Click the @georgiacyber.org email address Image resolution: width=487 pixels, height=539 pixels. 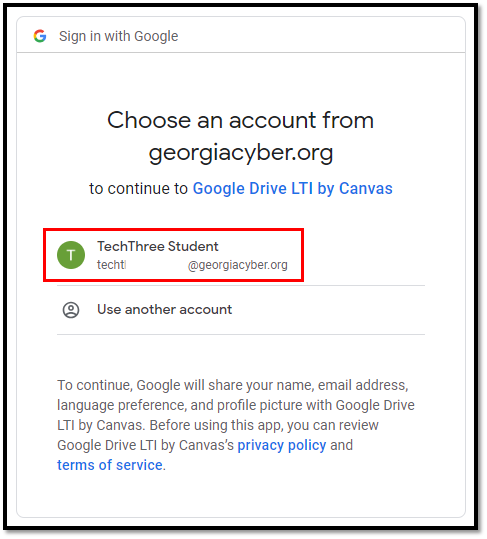click(x=237, y=265)
